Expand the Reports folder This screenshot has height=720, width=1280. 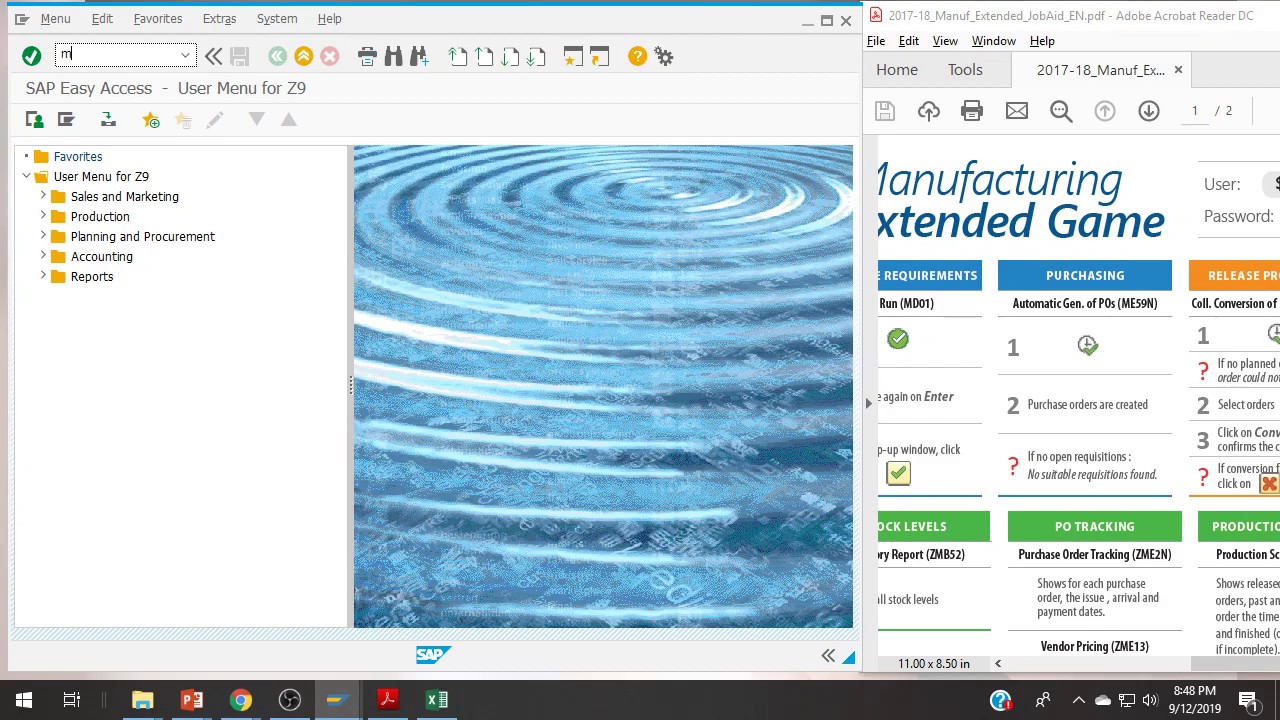(x=44, y=276)
